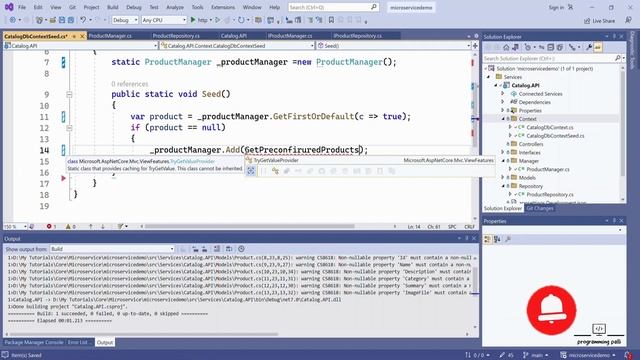Click Show All Files icon in Solution Explorer

pyautogui.click(x=560, y=48)
